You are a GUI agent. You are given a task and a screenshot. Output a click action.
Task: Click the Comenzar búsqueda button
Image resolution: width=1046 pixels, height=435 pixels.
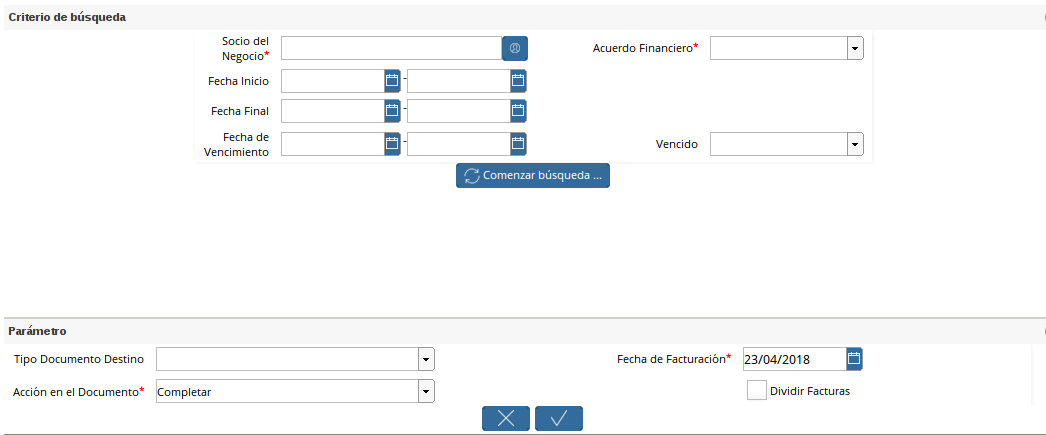tap(533, 176)
